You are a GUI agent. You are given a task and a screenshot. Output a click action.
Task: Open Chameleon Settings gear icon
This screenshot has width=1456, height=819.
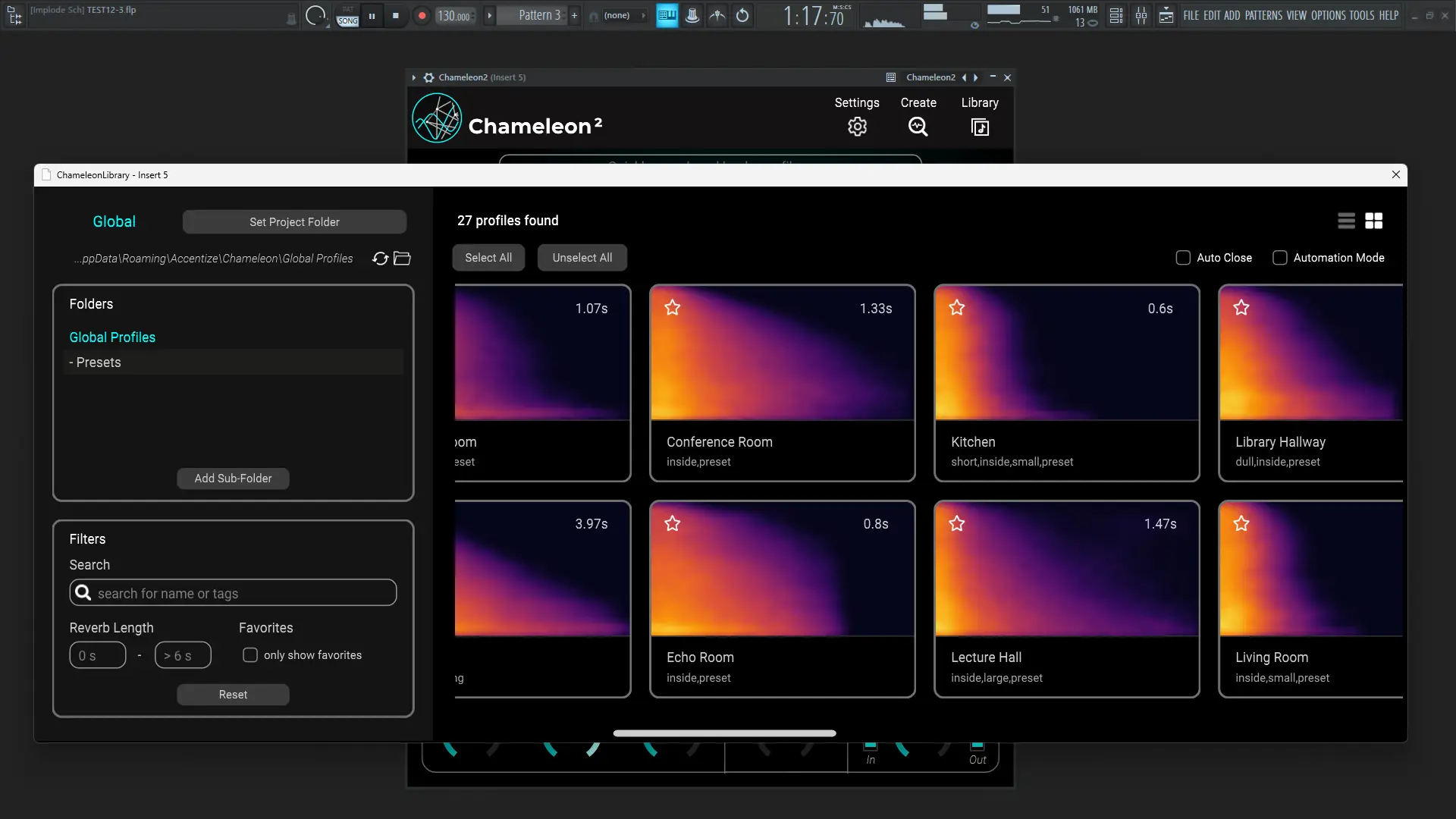click(857, 127)
